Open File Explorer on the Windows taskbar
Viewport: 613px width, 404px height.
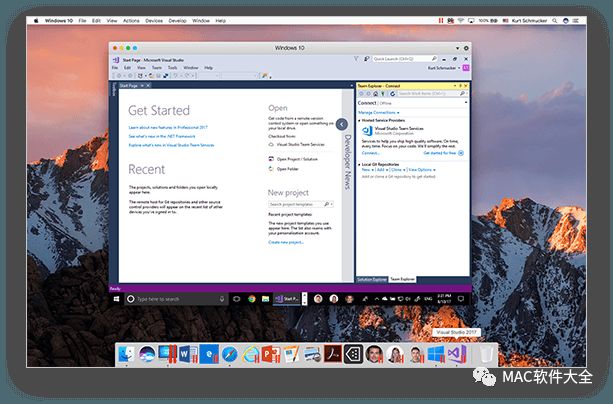pos(265,299)
